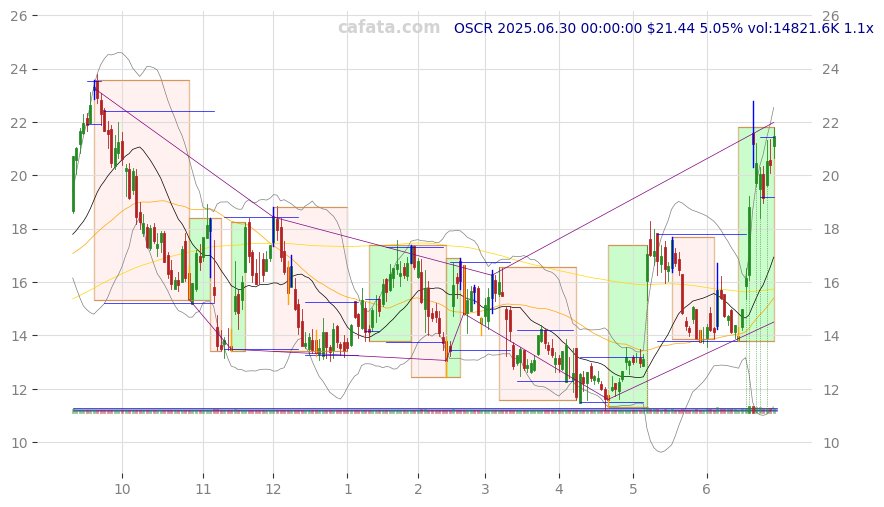Select month 12 on the bottom time axis
Viewport: 884px width, 507px height.
point(273,489)
